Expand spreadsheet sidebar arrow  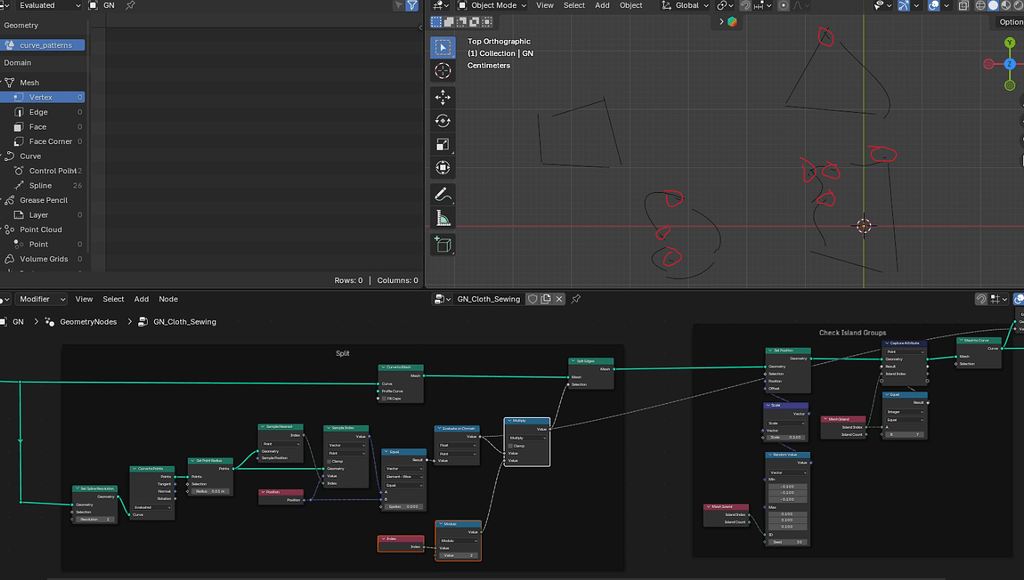[x=420, y=27]
